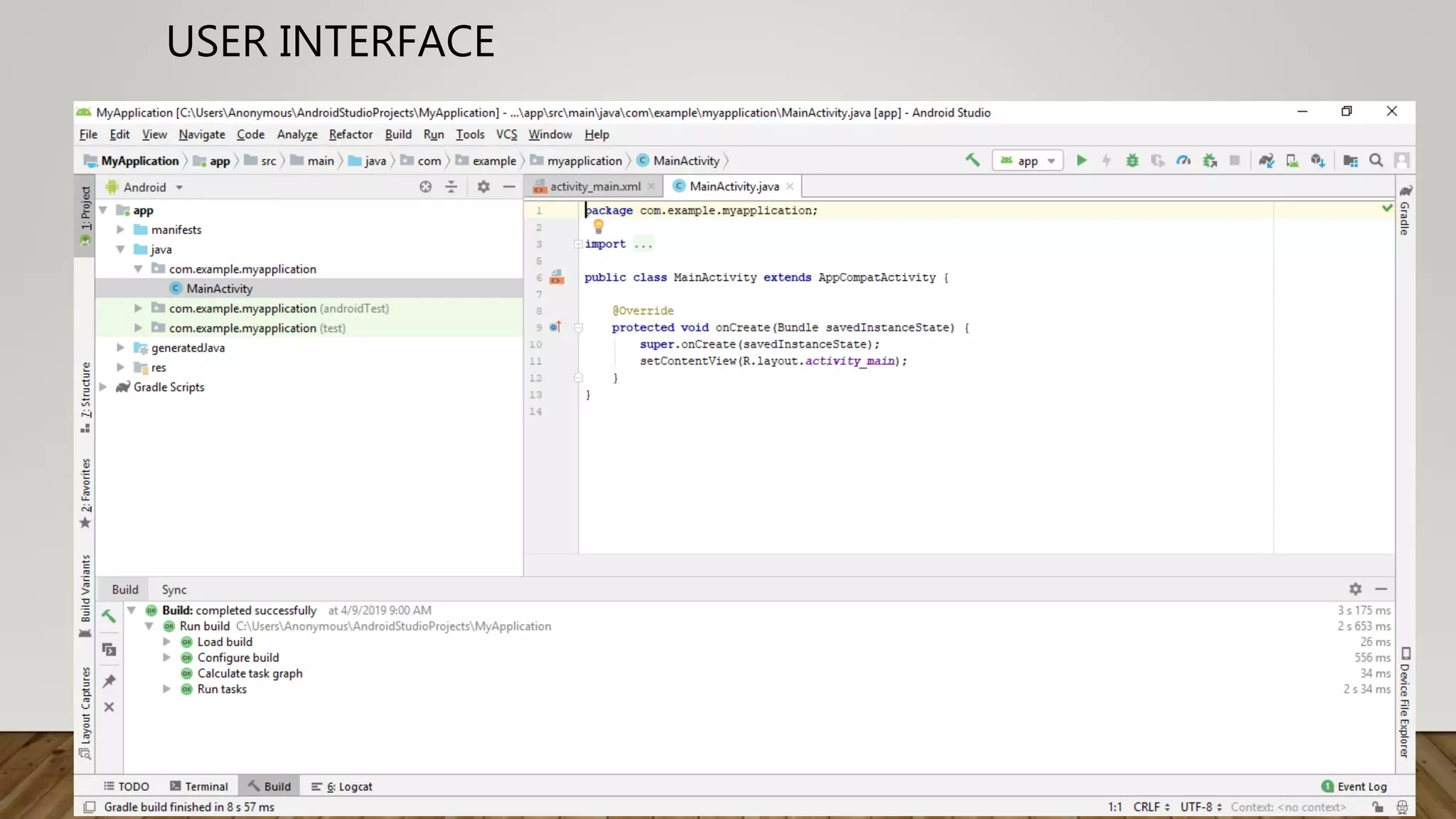Open the Project Structure icon
Image resolution: width=1456 pixels, height=819 pixels.
[1350, 161]
